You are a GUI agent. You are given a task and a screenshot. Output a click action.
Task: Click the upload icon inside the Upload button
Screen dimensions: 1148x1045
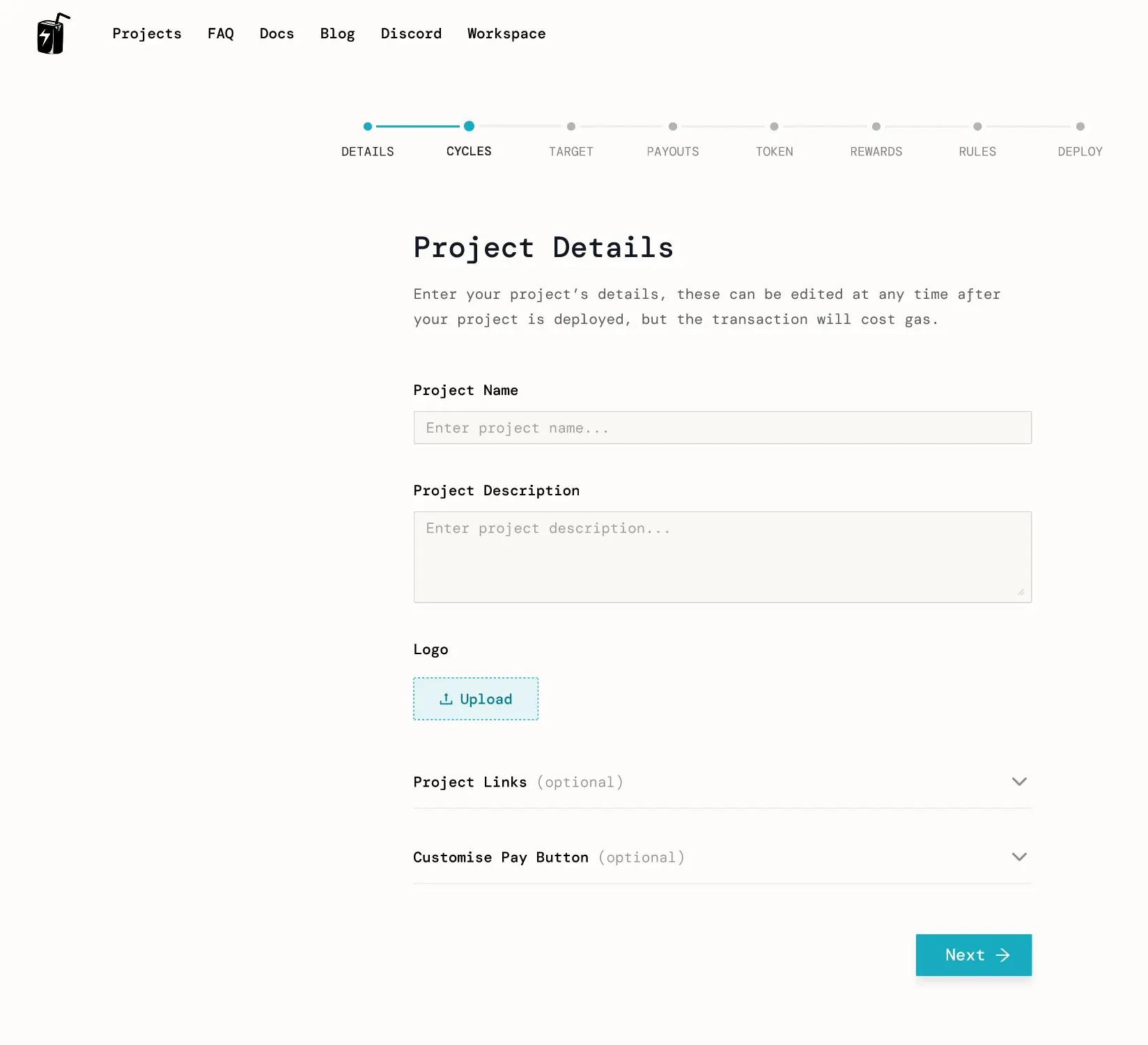pos(445,699)
